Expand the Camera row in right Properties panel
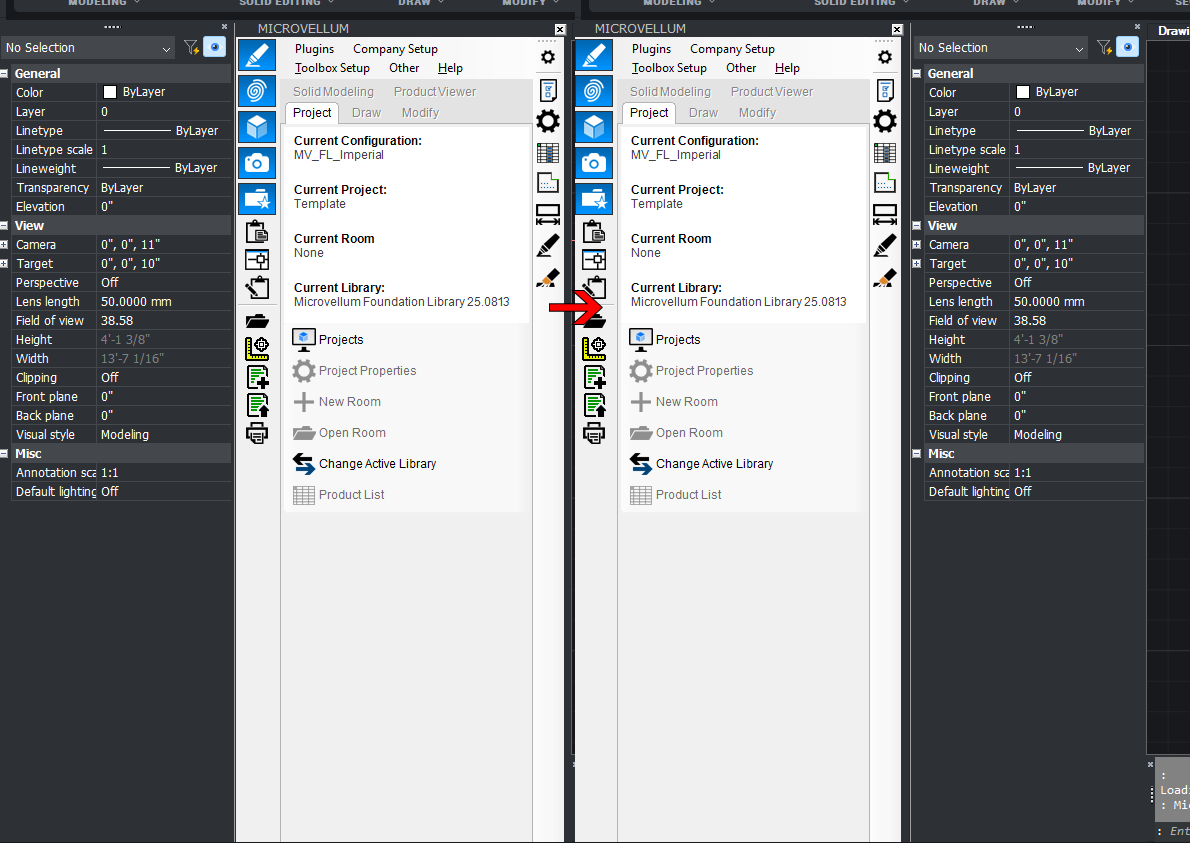The width and height of the screenshot is (1190, 843). pos(918,245)
